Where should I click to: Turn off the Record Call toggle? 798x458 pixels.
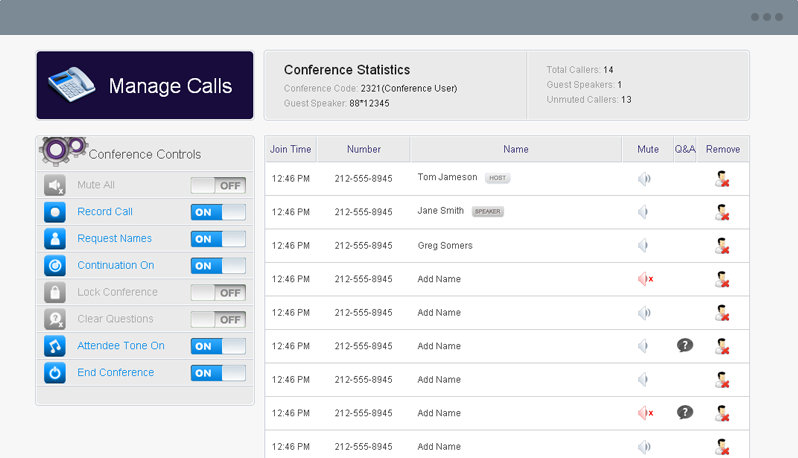(x=218, y=212)
